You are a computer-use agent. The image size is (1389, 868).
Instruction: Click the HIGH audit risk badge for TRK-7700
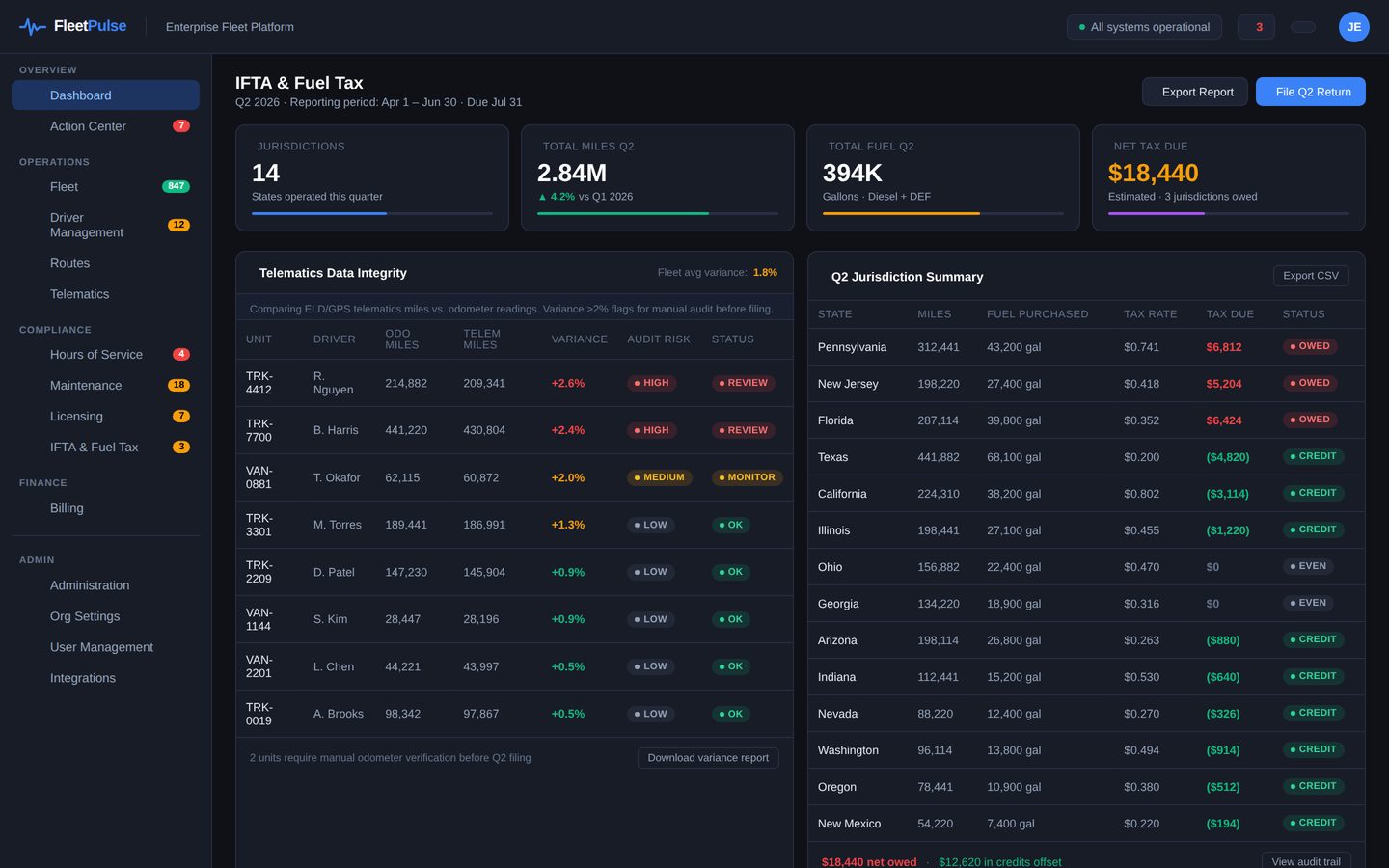[652, 430]
